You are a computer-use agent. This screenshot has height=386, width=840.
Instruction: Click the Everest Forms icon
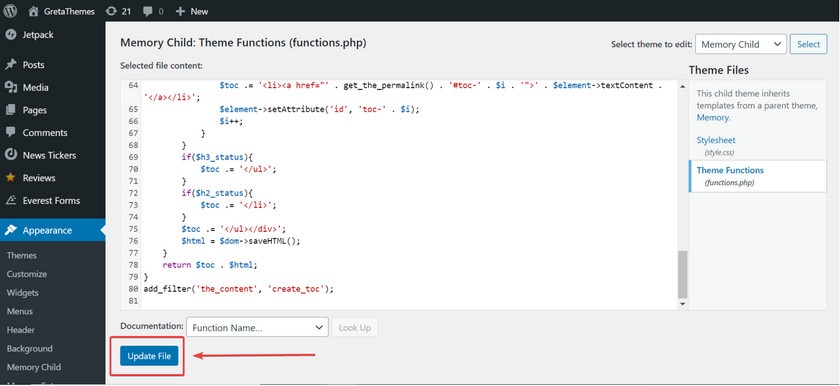(10, 200)
